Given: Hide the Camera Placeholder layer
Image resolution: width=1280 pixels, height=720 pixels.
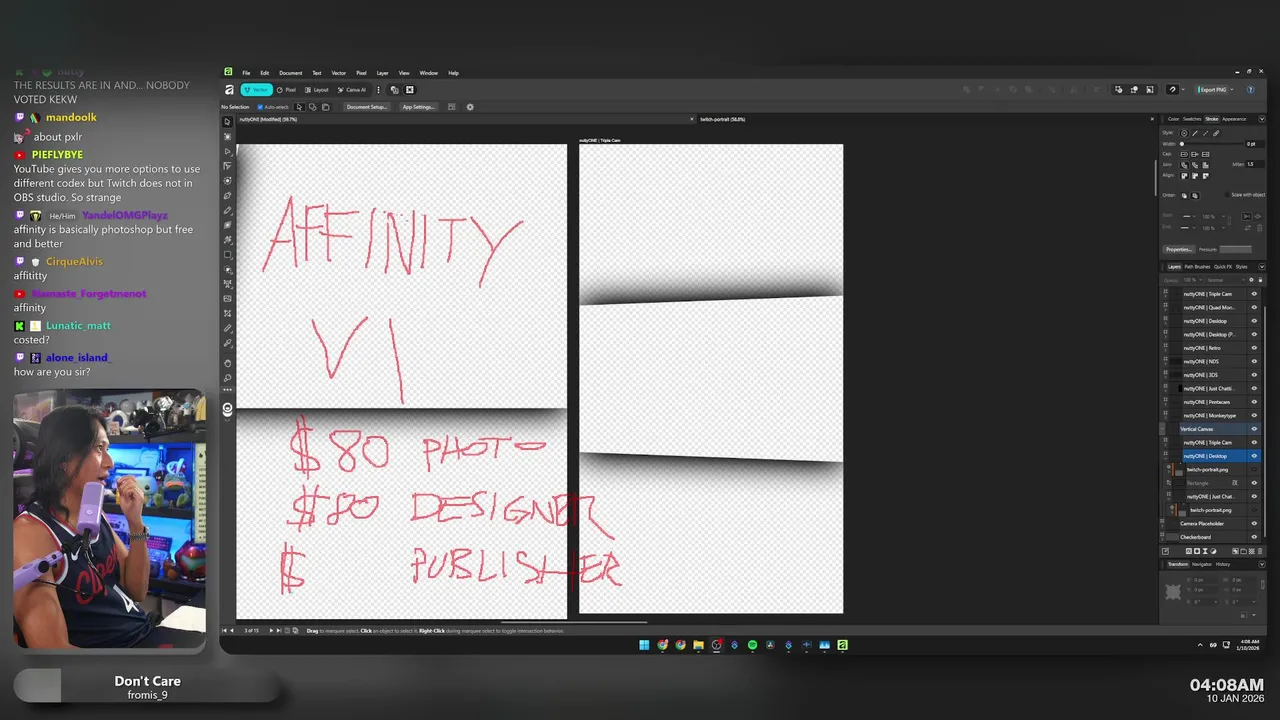Looking at the screenshot, I should pyautogui.click(x=1254, y=523).
